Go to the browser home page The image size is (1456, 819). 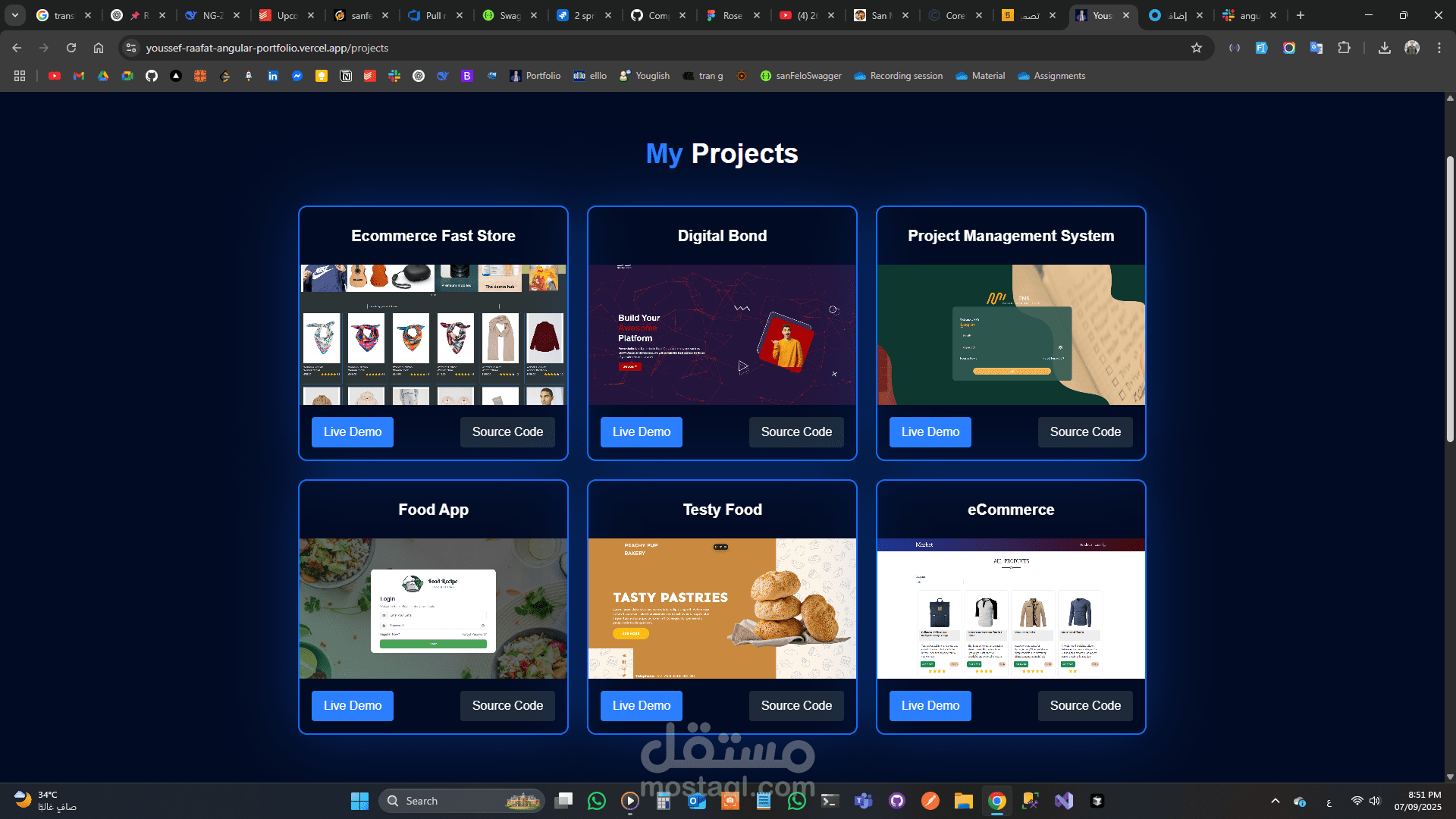[x=99, y=48]
